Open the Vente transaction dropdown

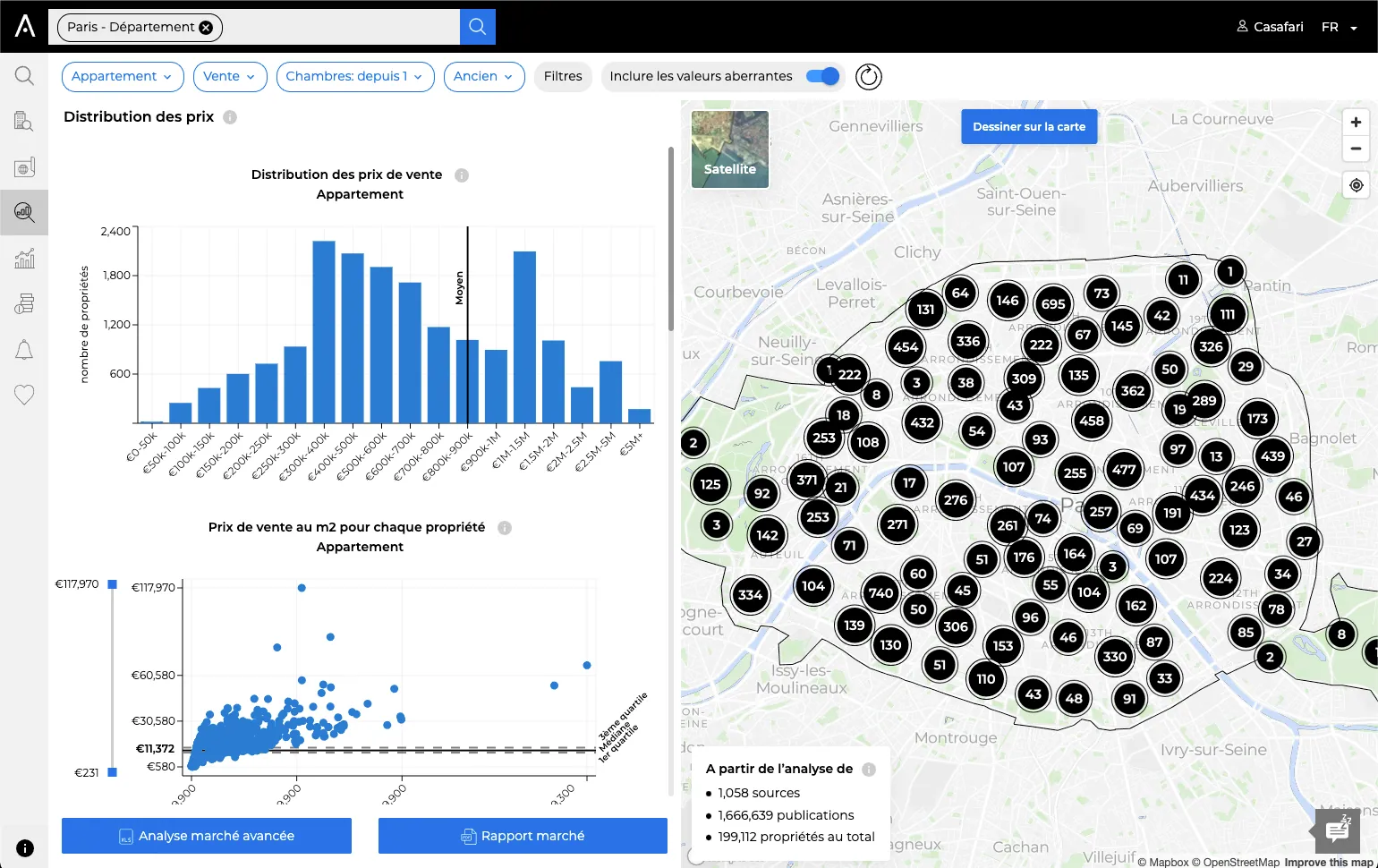[230, 77]
